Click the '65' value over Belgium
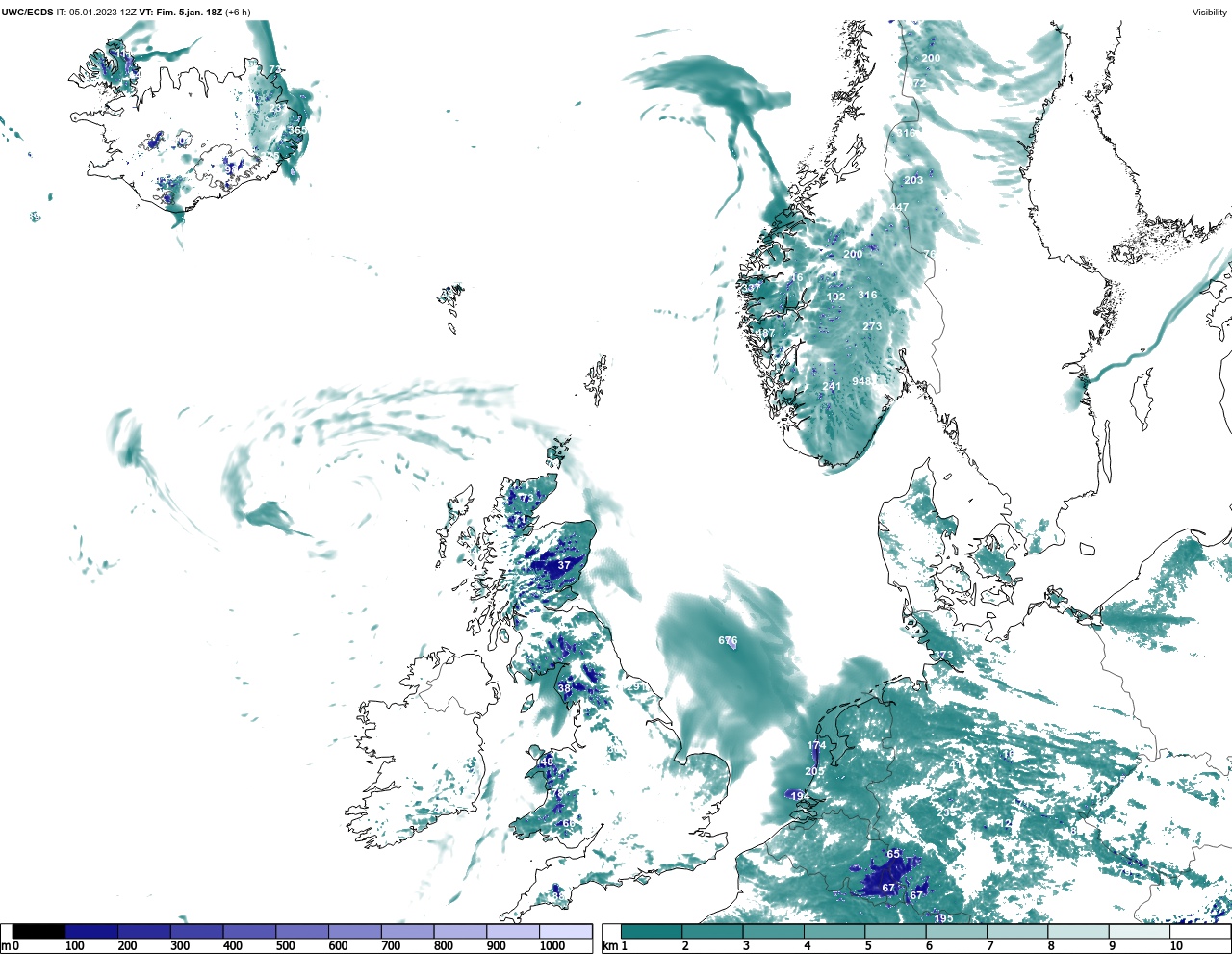1232x954 pixels. point(893,854)
